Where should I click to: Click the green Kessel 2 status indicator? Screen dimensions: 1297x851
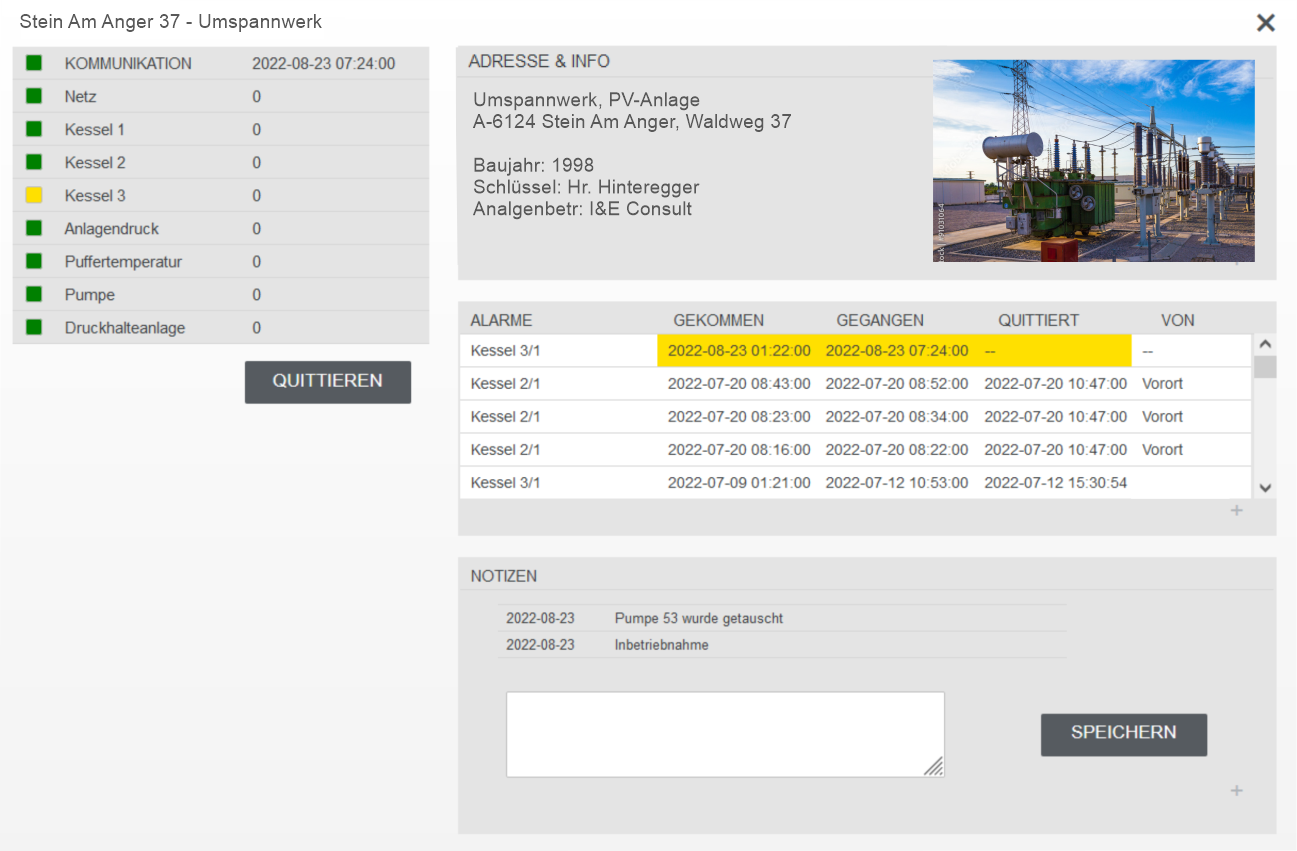(x=34, y=162)
